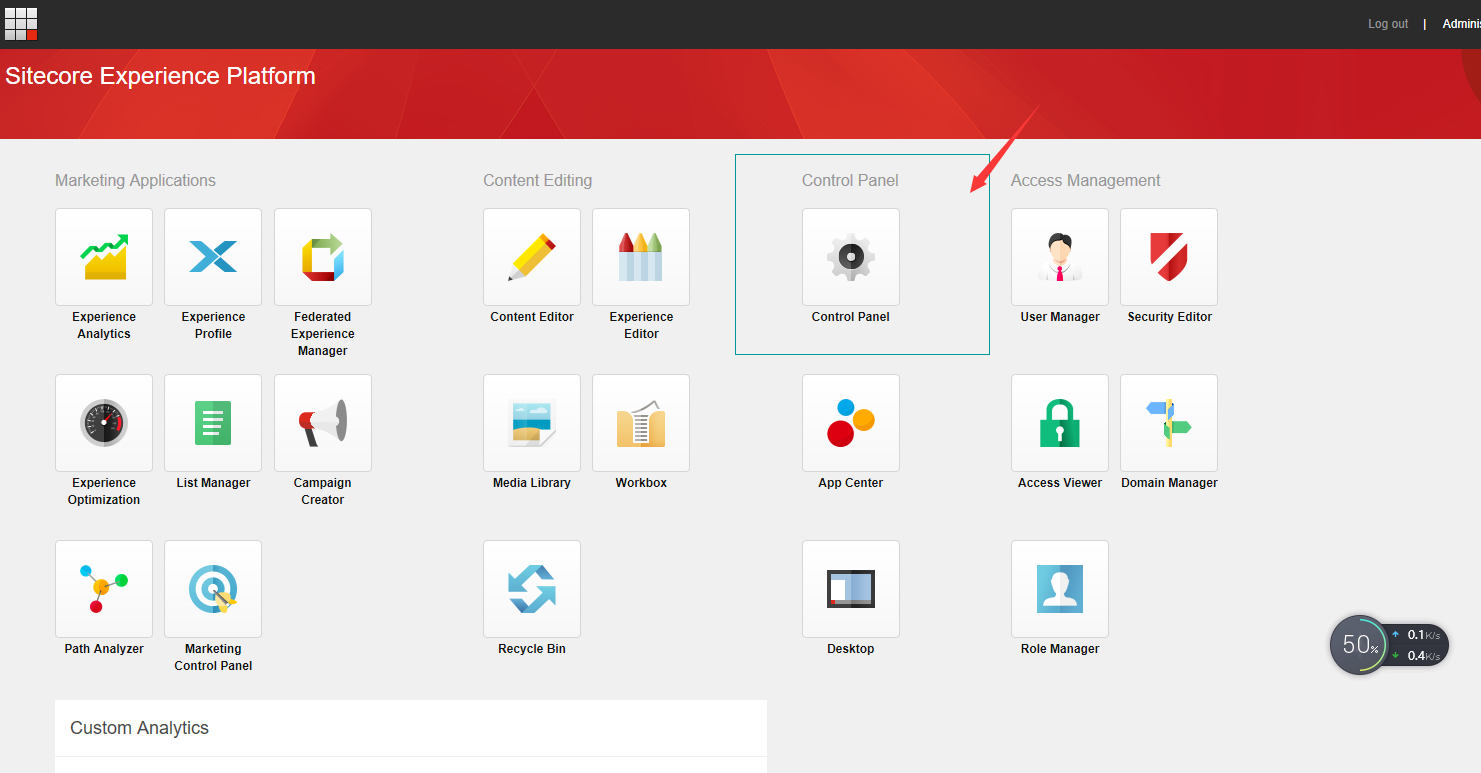Image resolution: width=1481 pixels, height=773 pixels.
Task: Launch Marketing Control Panel icon
Action: click(x=213, y=589)
